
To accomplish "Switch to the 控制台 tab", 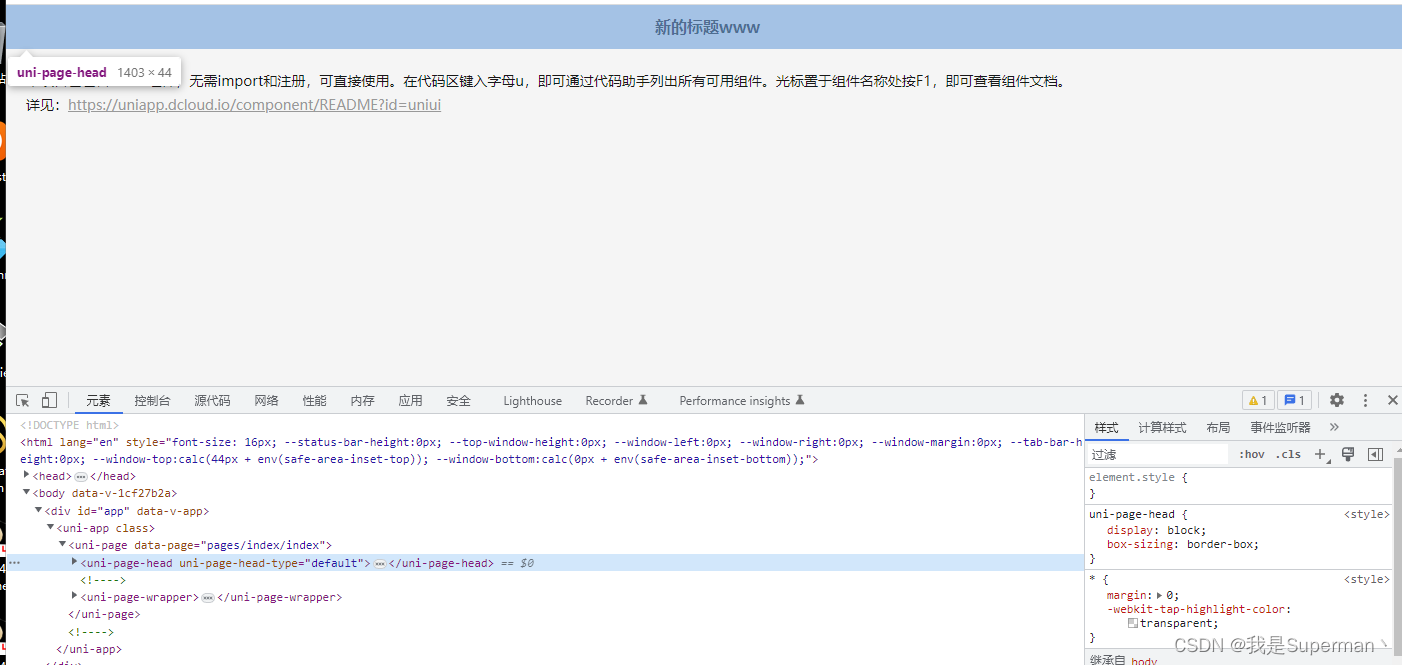I will (152, 400).
